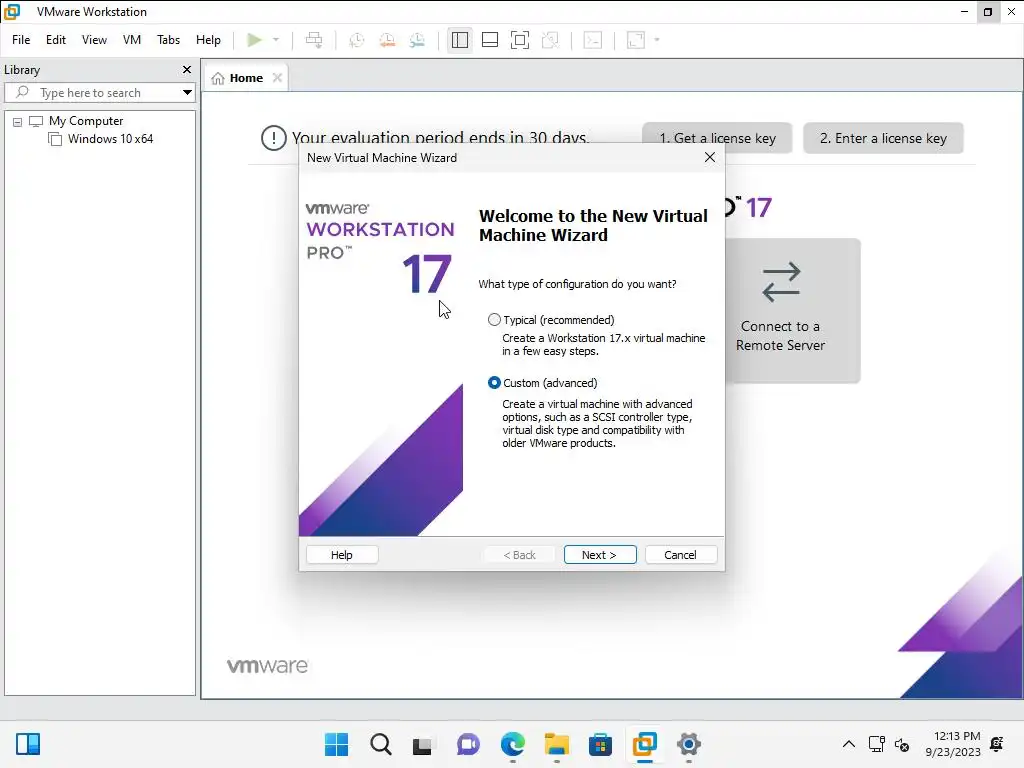
Task: Click the Connect to a Remote Server tile
Action: 793,311
